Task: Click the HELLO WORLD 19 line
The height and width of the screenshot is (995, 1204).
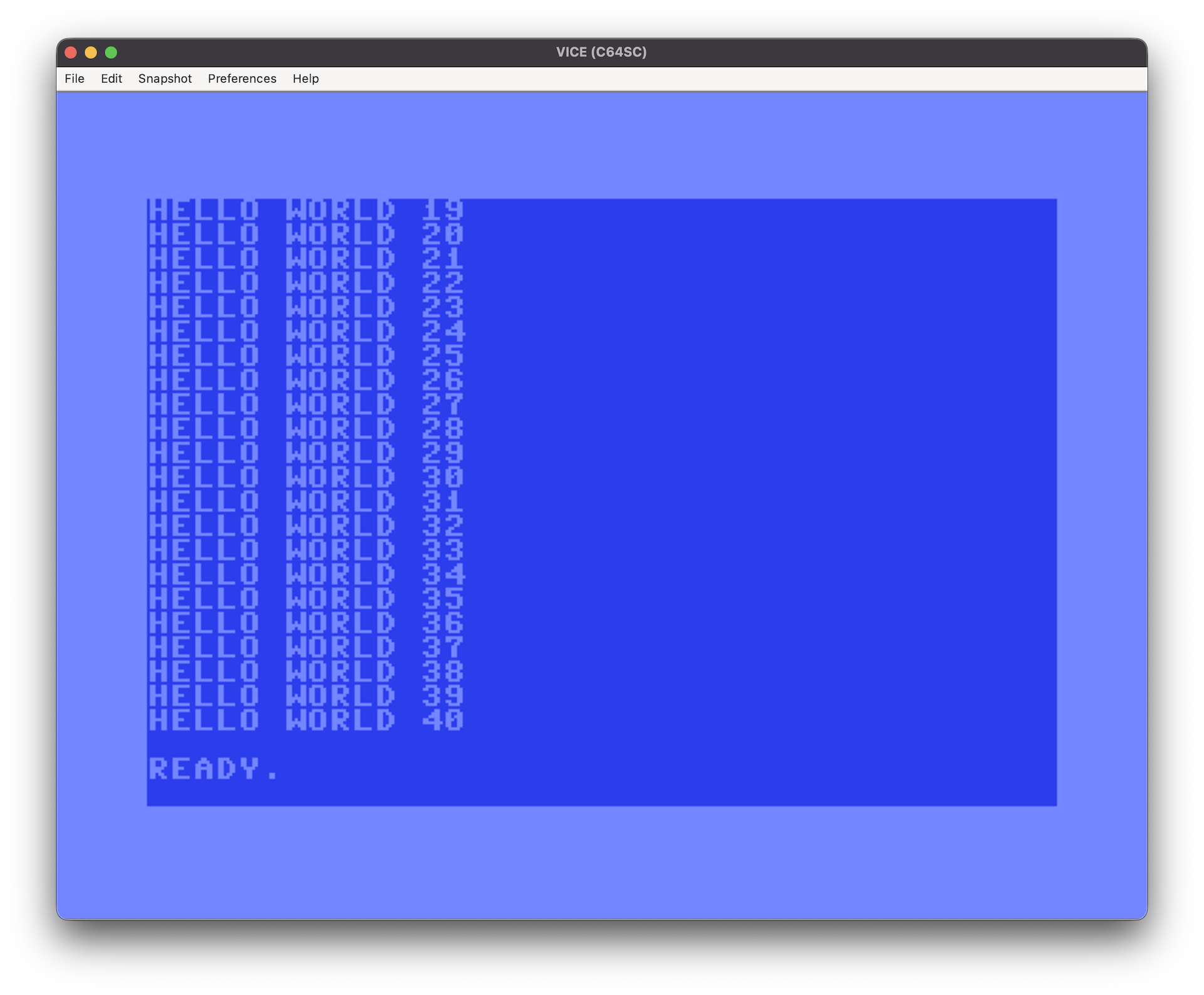Action: 305,210
